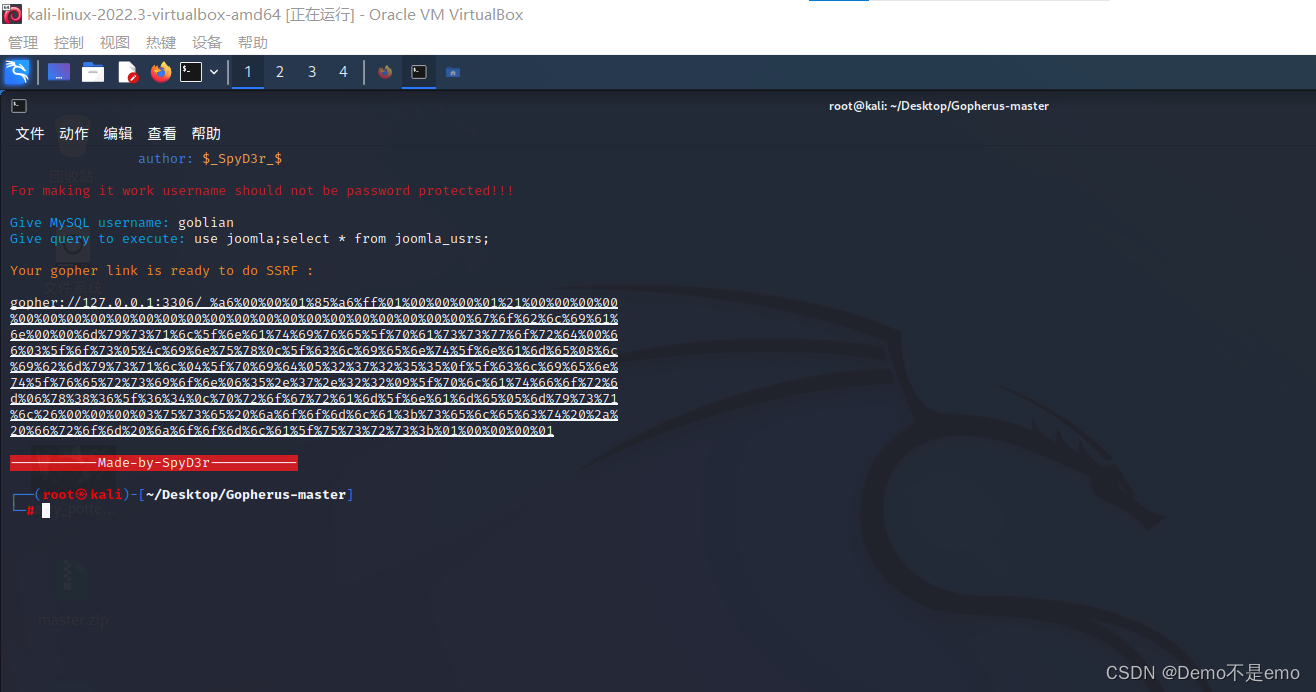This screenshot has width=1316, height=692.
Task: Open VirtualBox 热键 menu
Action: pos(161,43)
